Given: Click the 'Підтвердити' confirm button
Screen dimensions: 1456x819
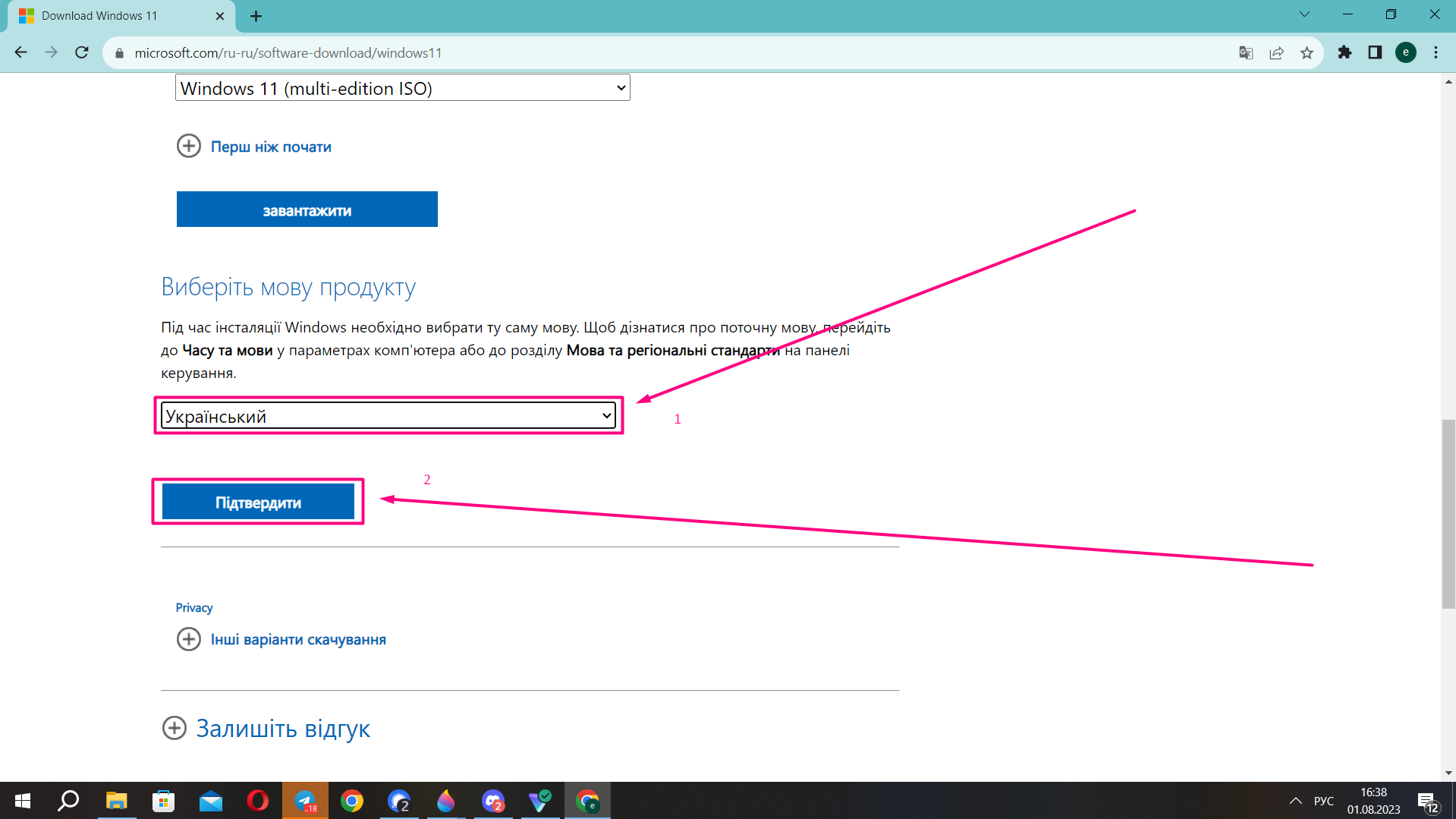Looking at the screenshot, I should [x=258, y=502].
